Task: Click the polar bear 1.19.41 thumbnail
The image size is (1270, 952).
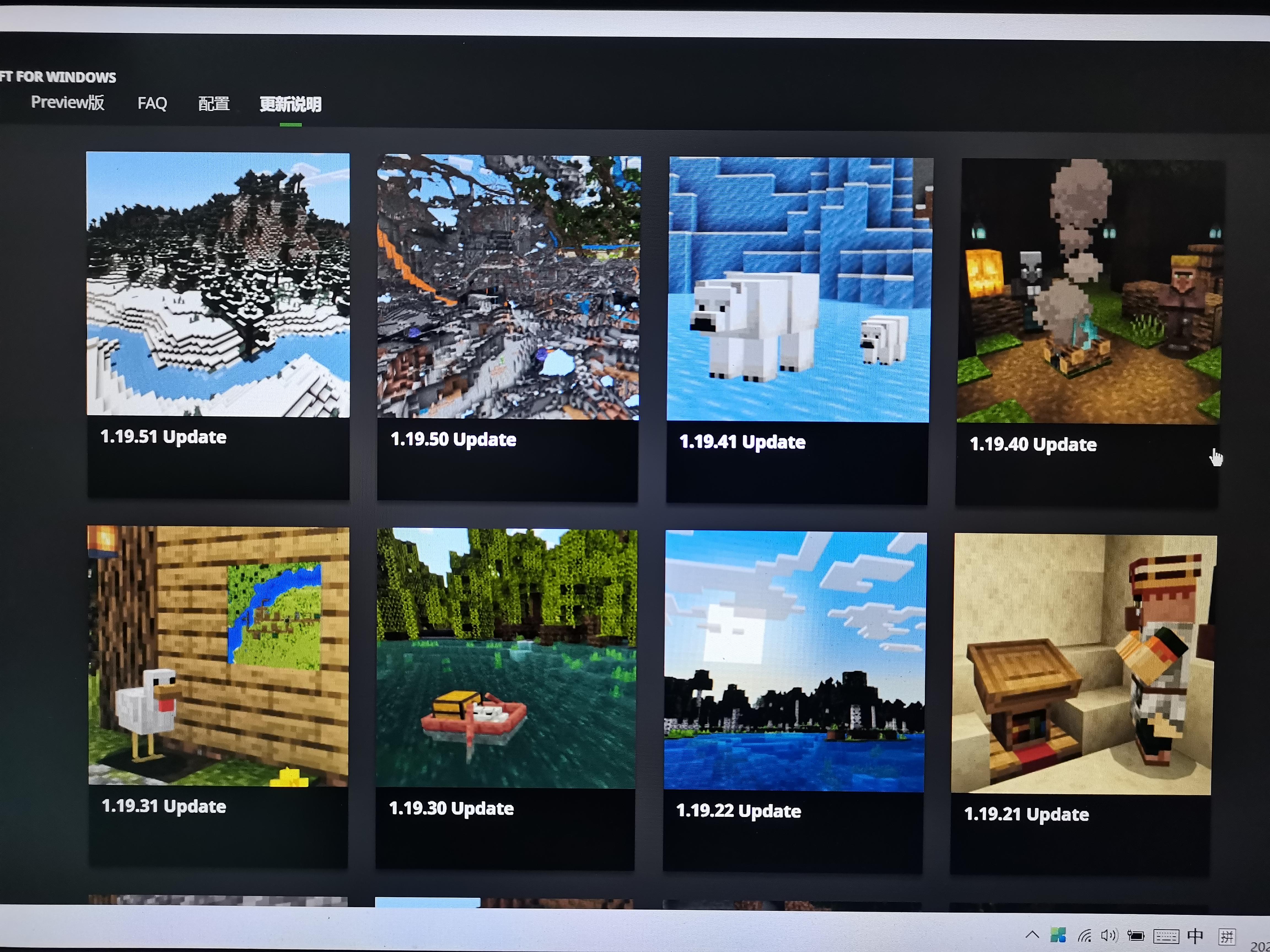Action: click(799, 290)
